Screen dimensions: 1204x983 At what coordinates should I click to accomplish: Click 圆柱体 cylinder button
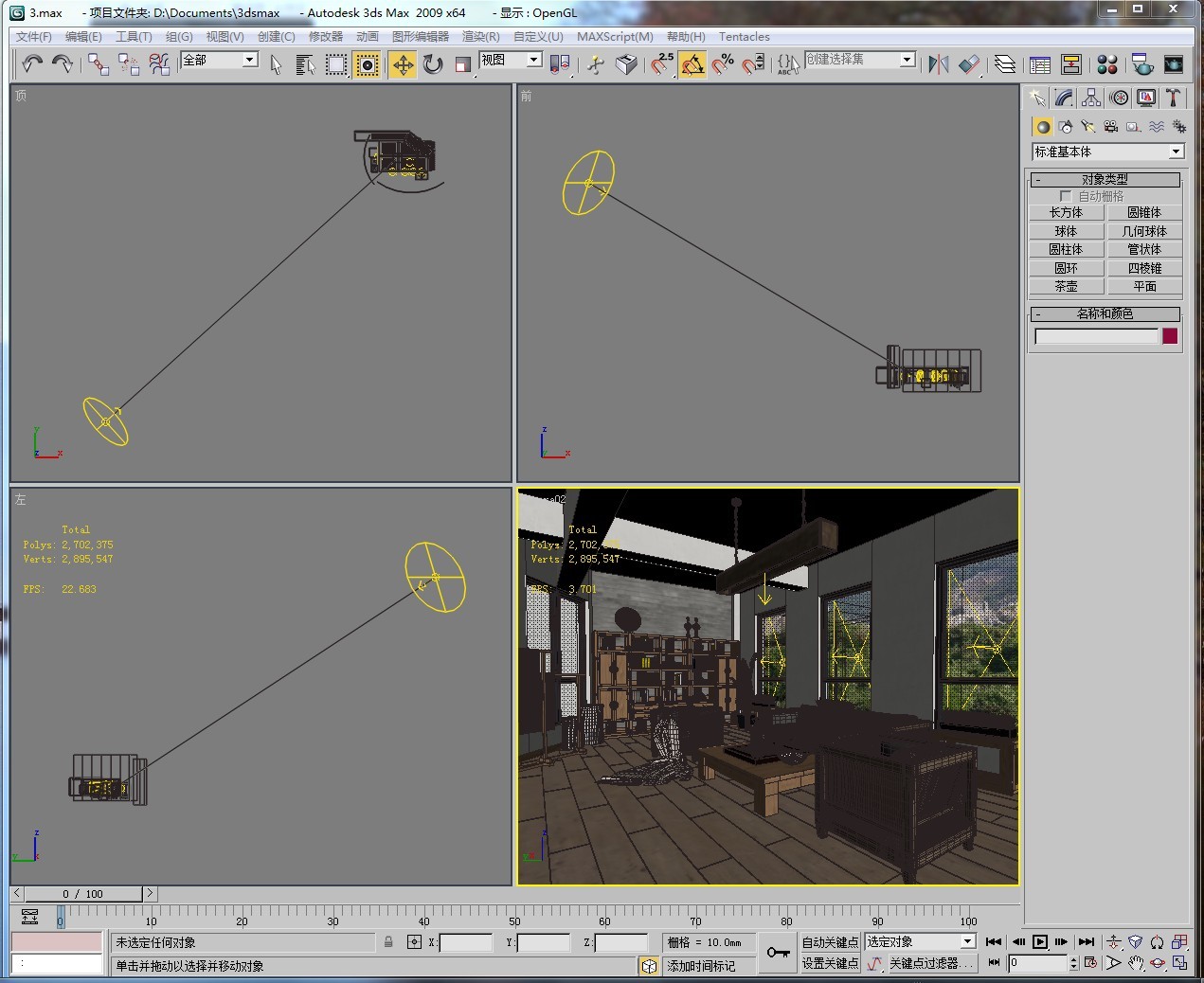coord(1066,249)
